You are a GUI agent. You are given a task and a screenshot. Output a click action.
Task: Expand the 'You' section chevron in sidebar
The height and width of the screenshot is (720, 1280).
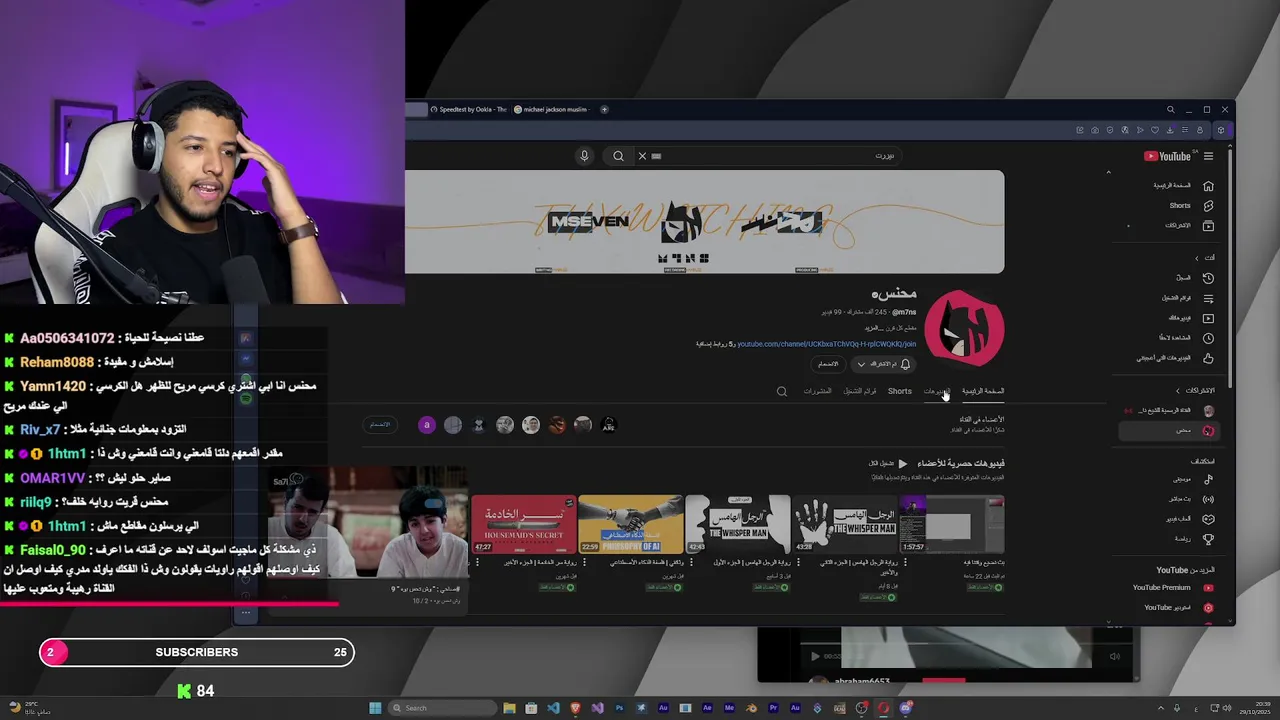point(1195,258)
